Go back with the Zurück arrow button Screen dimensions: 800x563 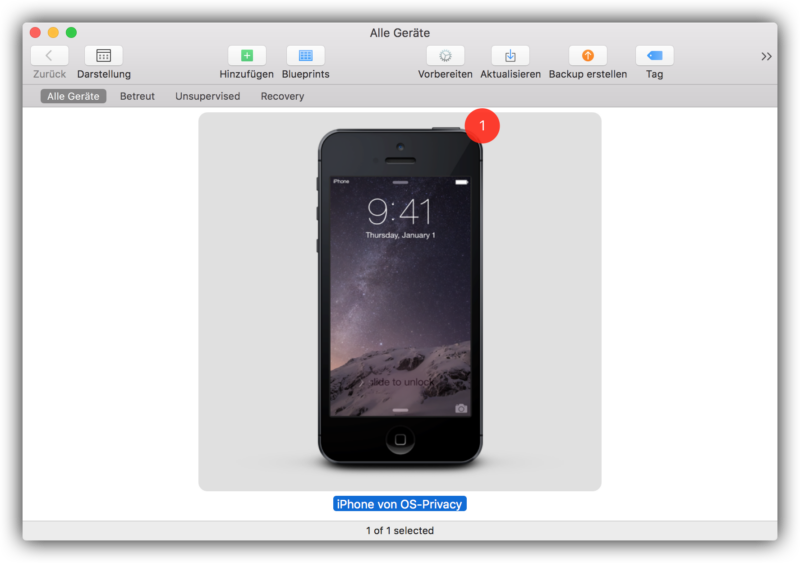tap(49, 56)
